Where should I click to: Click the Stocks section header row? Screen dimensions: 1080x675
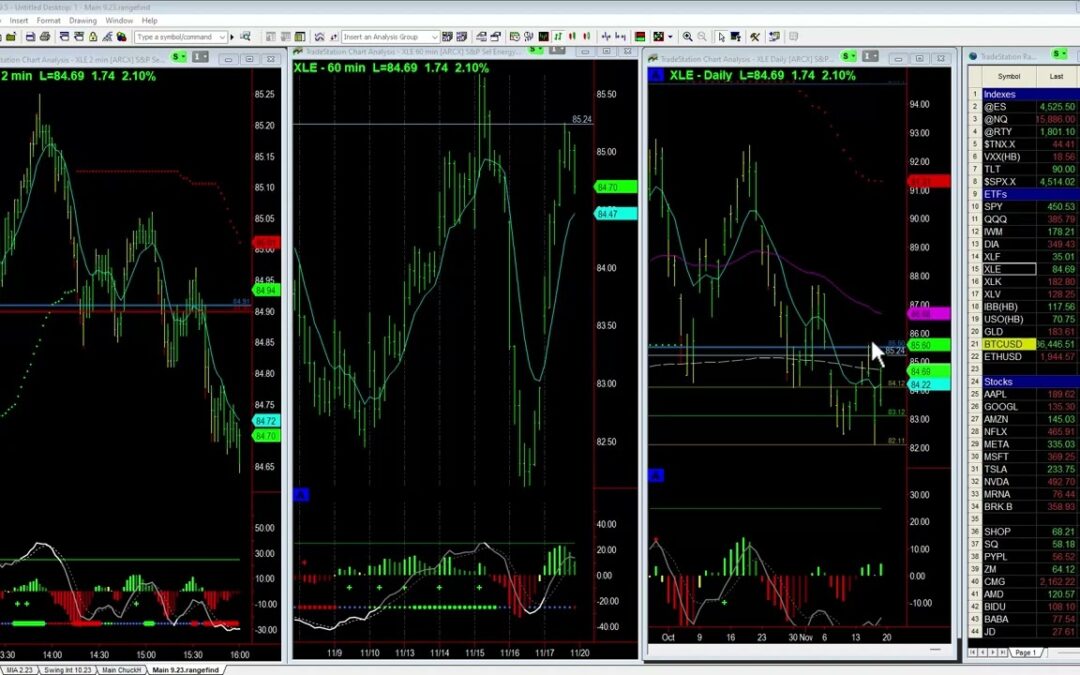tap(1029, 382)
